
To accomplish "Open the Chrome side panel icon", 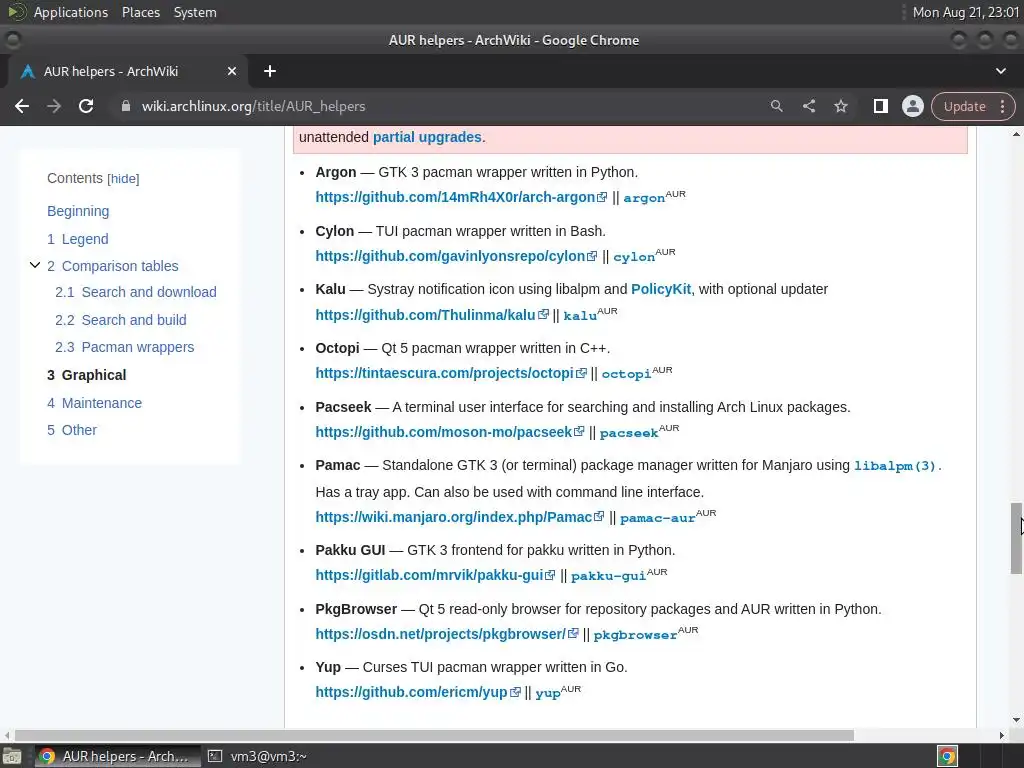I will pyautogui.click(x=880, y=106).
